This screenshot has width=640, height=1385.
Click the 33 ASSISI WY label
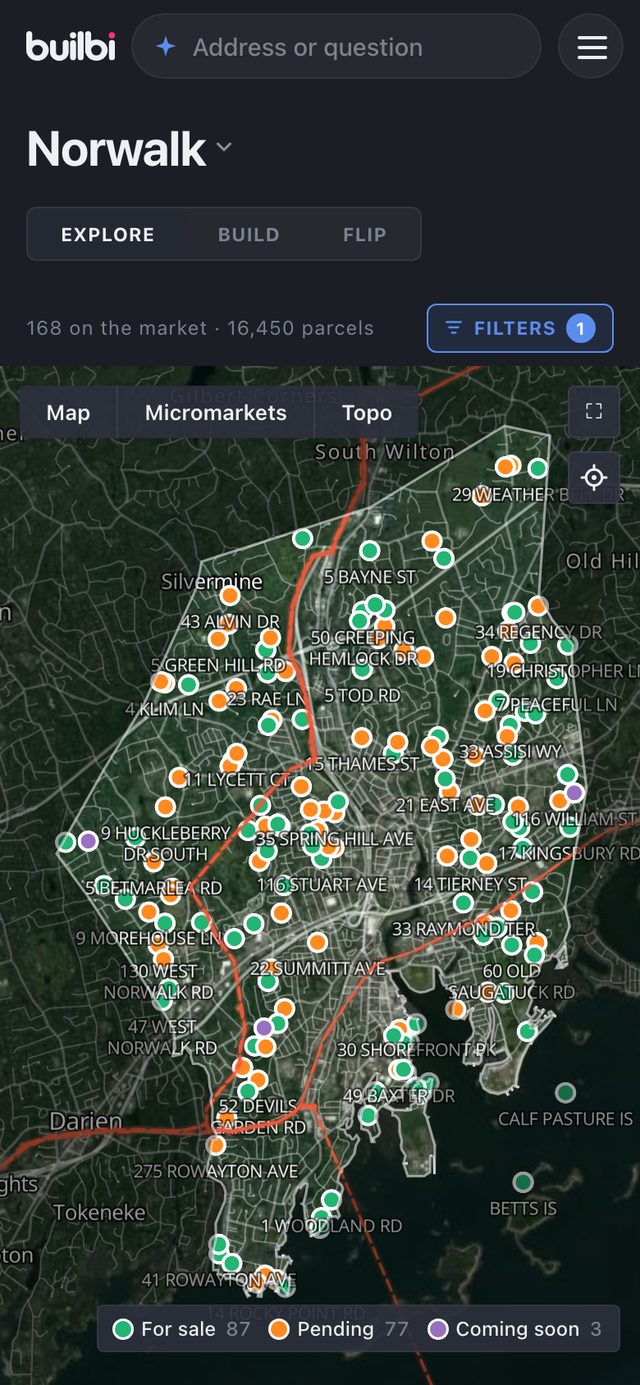coord(511,751)
